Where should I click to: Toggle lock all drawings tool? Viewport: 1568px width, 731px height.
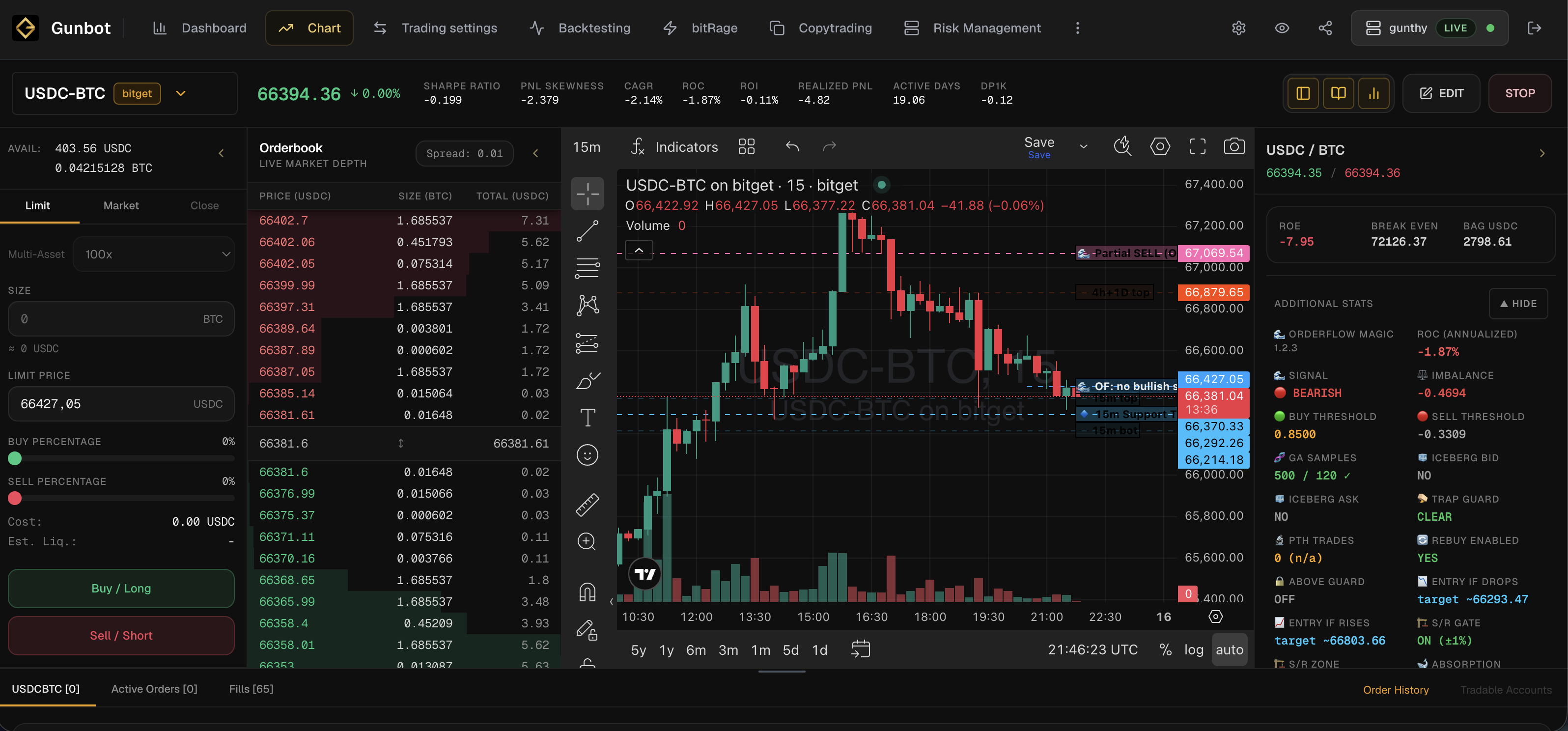[x=588, y=629]
